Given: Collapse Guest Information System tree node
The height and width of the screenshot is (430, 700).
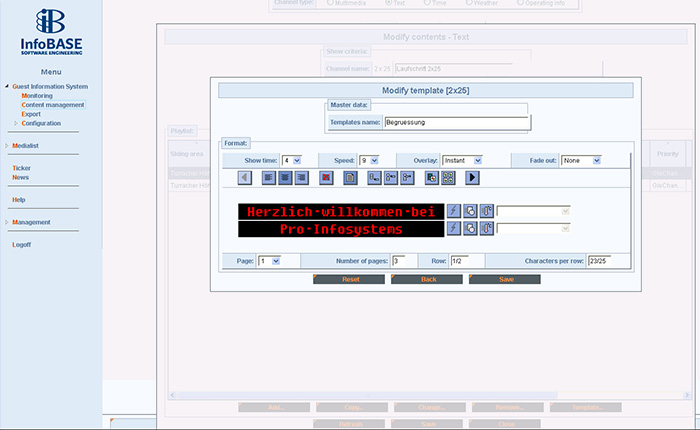Looking at the screenshot, I should (x=7, y=86).
